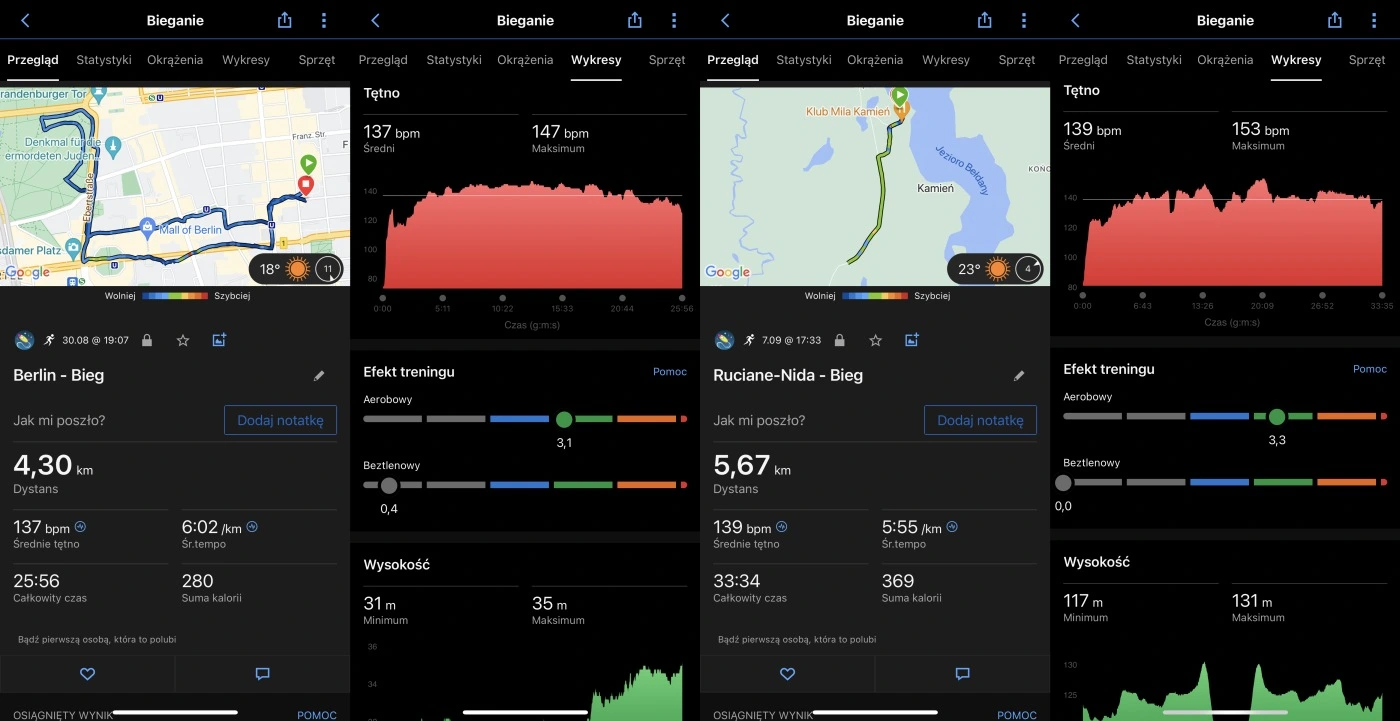Tap the heart icon under the Berlin run
The height and width of the screenshot is (721, 1400).
pos(87,674)
